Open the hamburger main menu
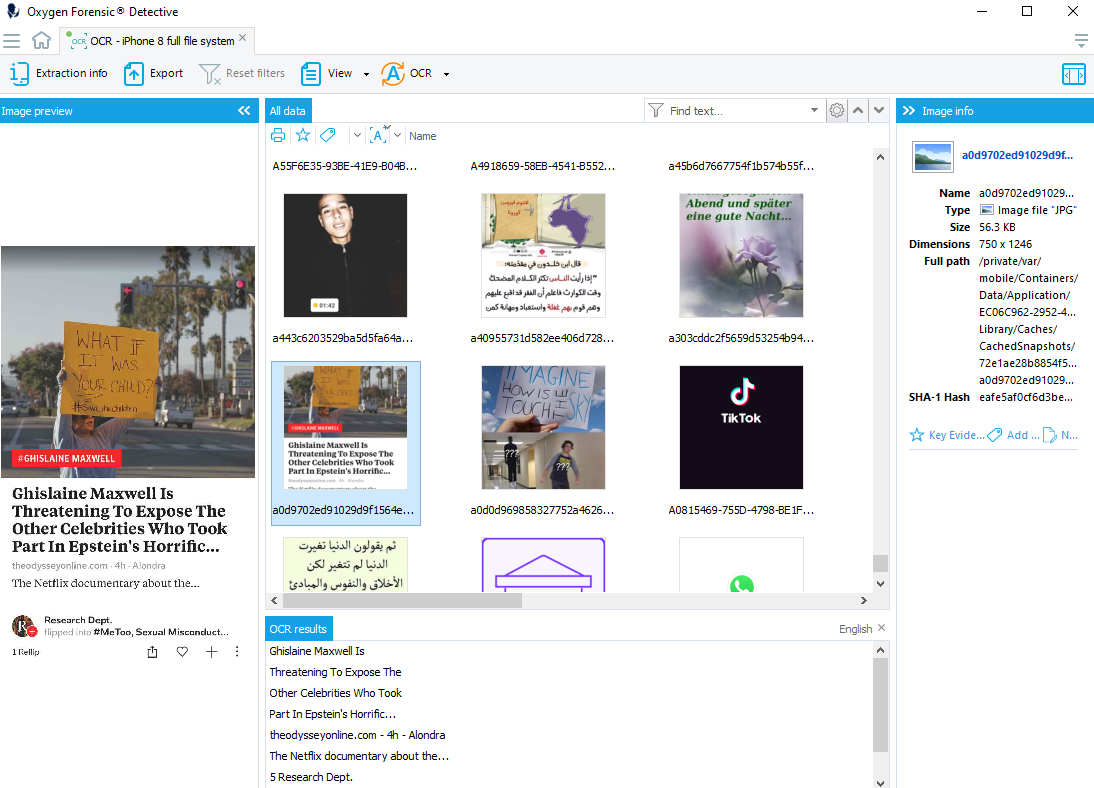 pyautogui.click(x=12, y=41)
